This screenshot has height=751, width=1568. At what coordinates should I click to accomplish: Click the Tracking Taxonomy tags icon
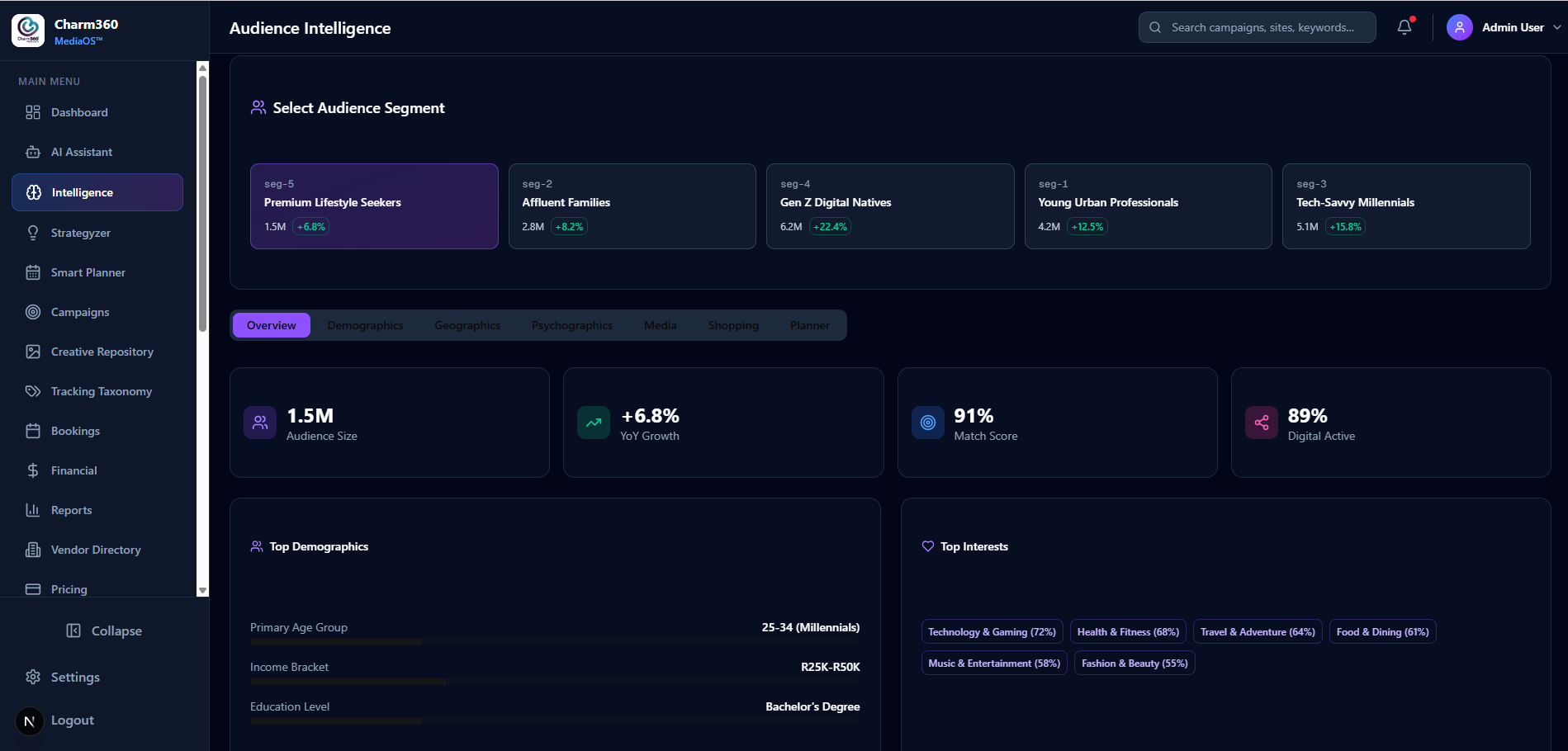point(33,391)
